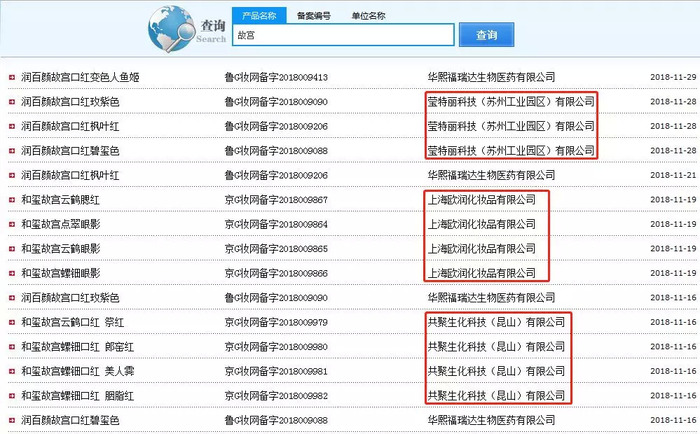Click the date 2018-11-21
Screen dimensions: 700x434
click(673, 175)
